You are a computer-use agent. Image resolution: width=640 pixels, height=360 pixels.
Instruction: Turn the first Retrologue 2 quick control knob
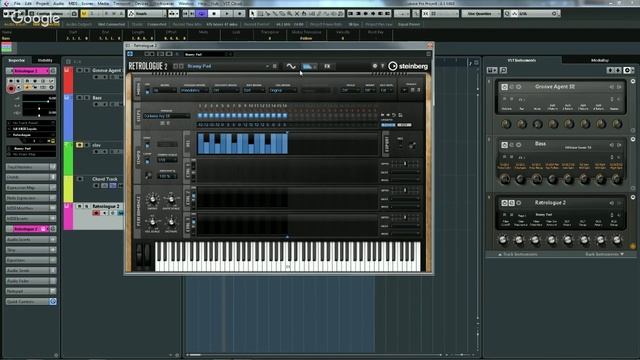click(503, 240)
